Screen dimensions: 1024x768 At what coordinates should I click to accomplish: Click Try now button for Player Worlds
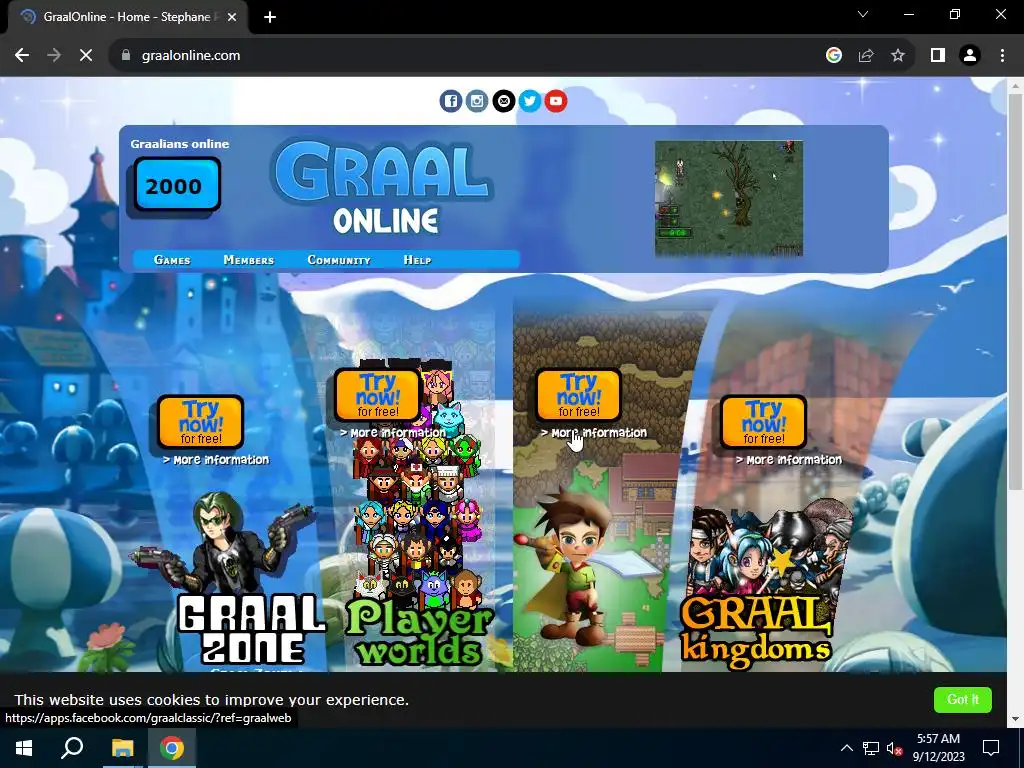(x=378, y=395)
